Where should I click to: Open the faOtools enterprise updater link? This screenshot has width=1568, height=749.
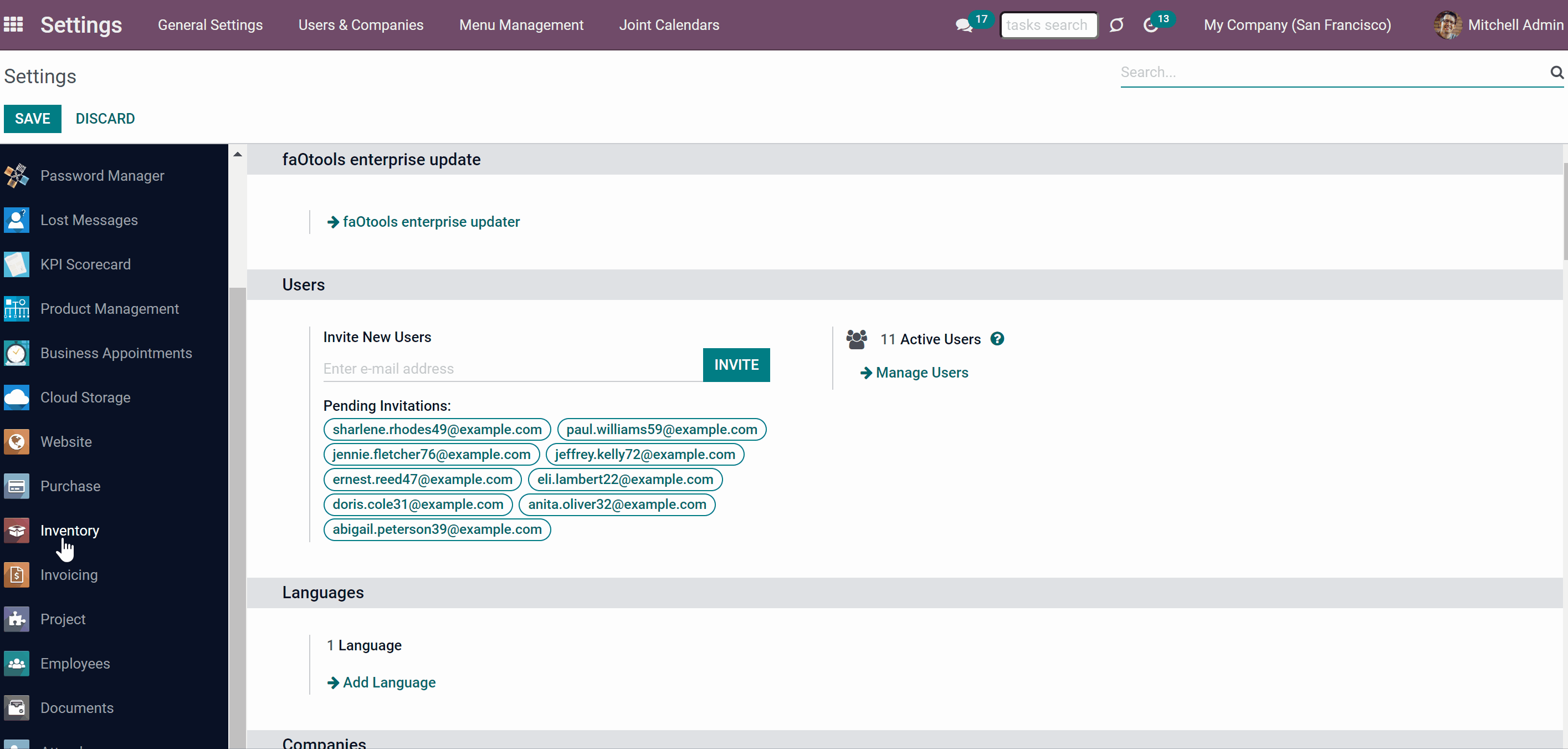(x=424, y=222)
